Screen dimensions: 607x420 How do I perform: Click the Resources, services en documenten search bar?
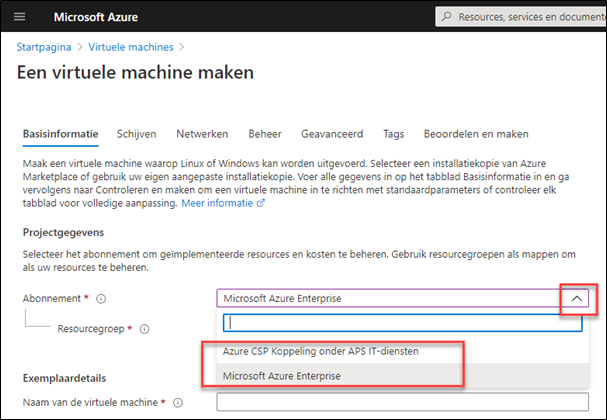point(521,17)
